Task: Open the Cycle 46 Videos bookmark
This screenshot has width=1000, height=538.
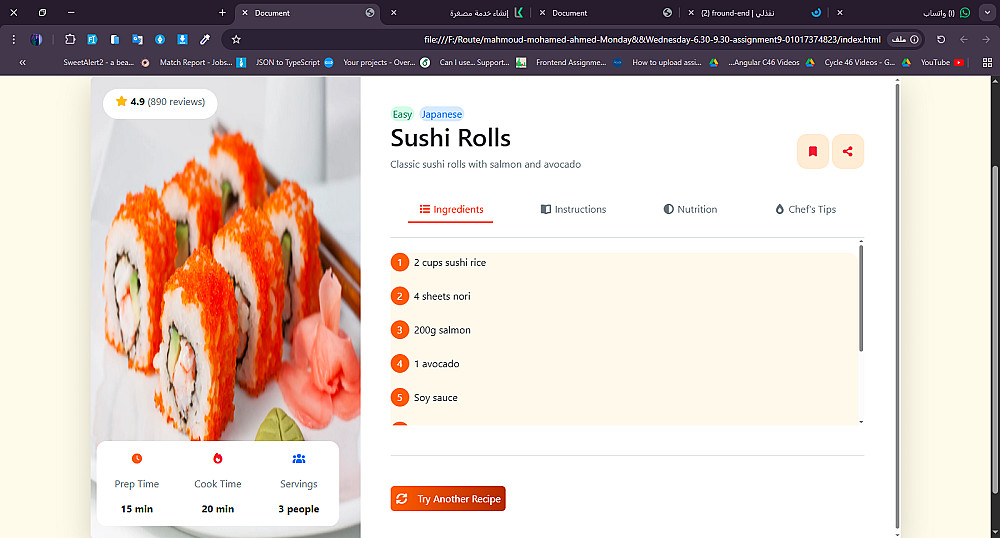Action: point(867,62)
